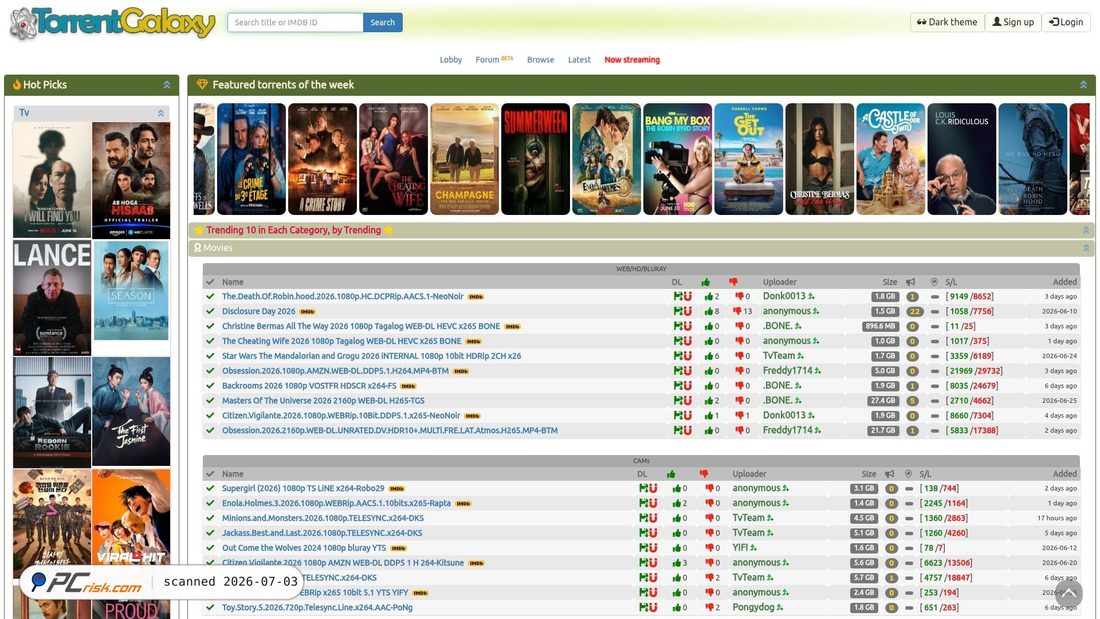
Task: Click the search title or IMDB ID field
Action: pyautogui.click(x=295, y=22)
